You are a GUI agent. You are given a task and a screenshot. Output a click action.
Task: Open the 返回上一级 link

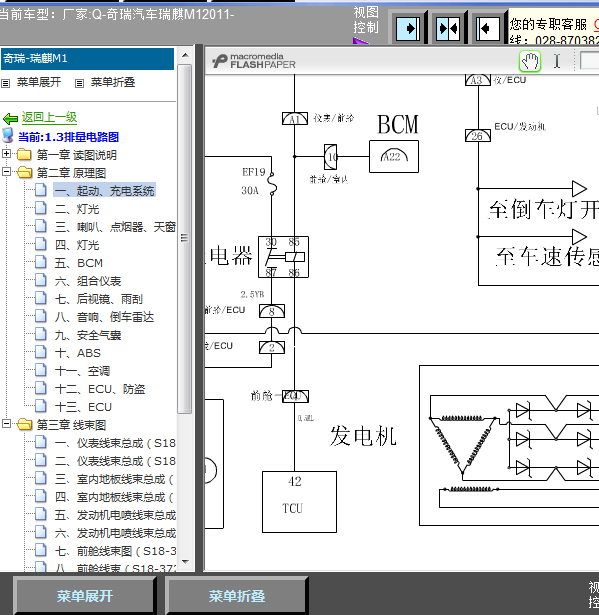pyautogui.click(x=49, y=117)
